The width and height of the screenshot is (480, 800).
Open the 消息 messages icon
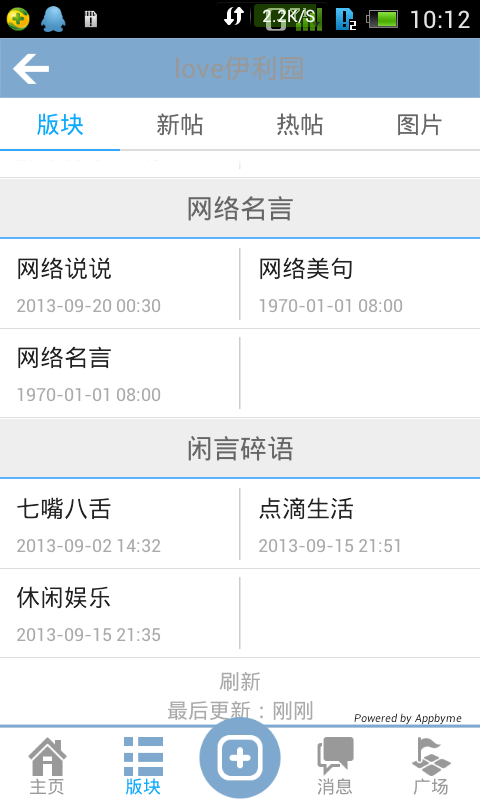[335, 765]
